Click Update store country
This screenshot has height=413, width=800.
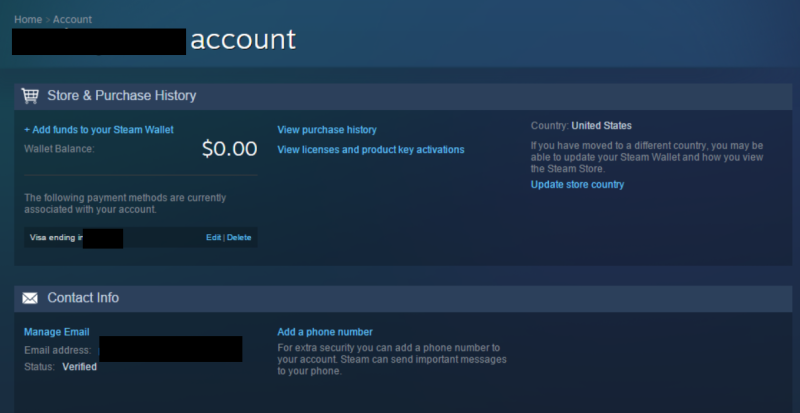tap(577, 184)
